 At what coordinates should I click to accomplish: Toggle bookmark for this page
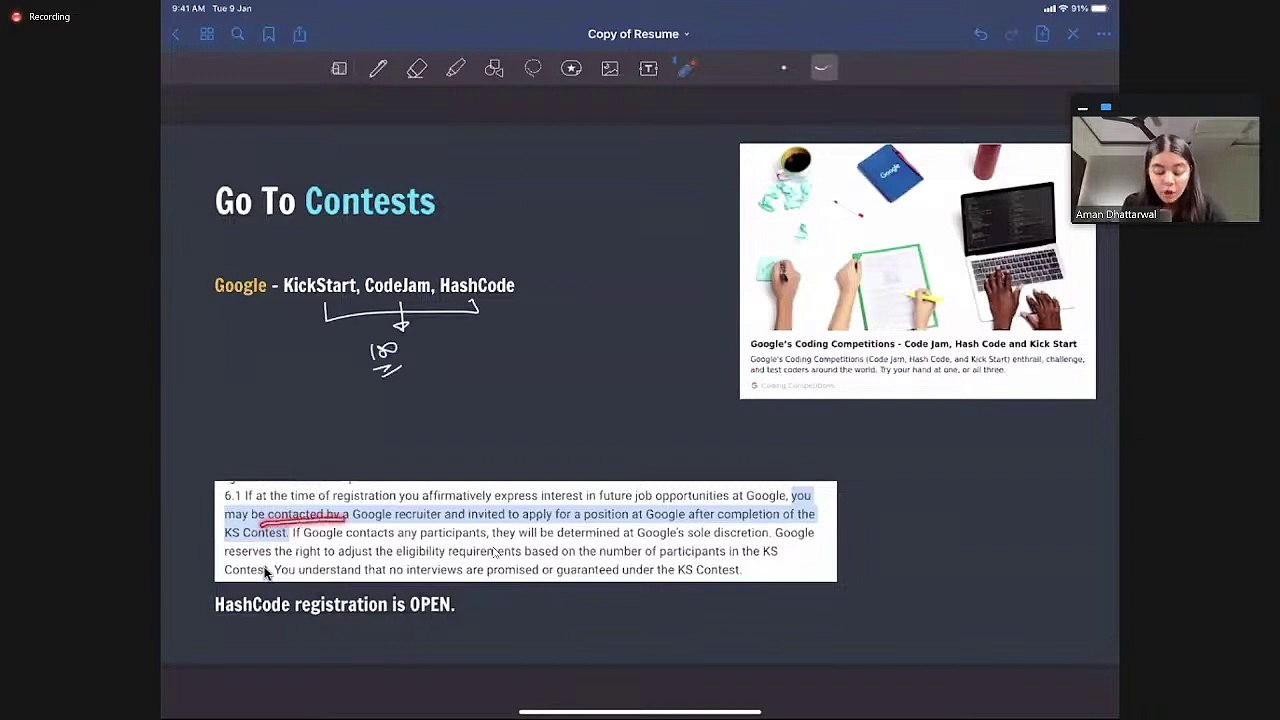click(269, 34)
